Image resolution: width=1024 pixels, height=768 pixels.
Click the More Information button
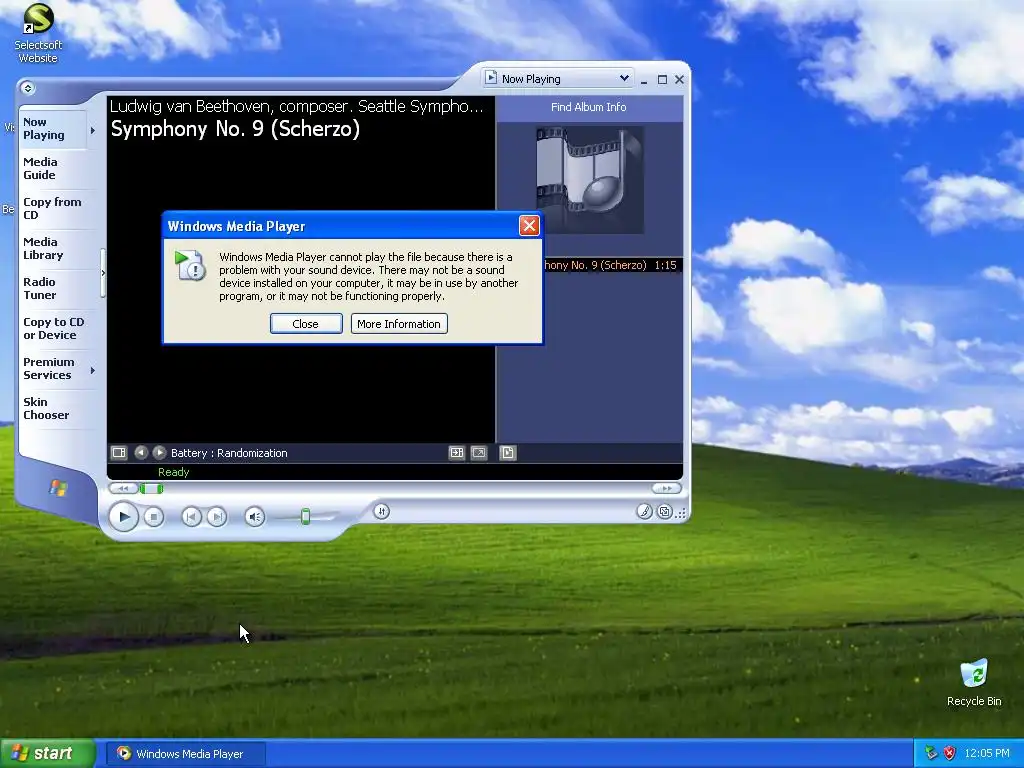click(x=398, y=324)
